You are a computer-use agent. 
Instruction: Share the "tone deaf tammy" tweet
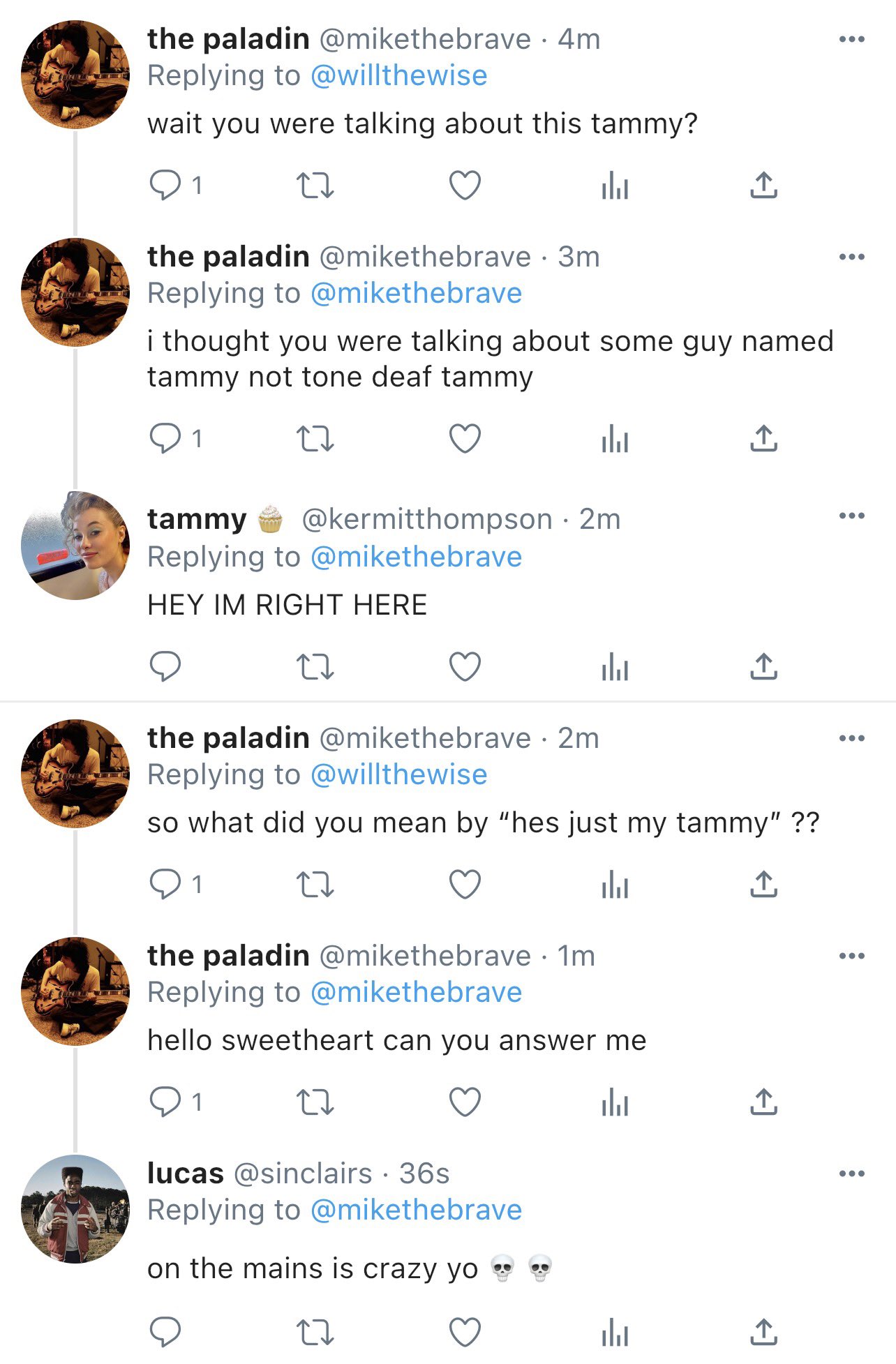[x=763, y=439]
